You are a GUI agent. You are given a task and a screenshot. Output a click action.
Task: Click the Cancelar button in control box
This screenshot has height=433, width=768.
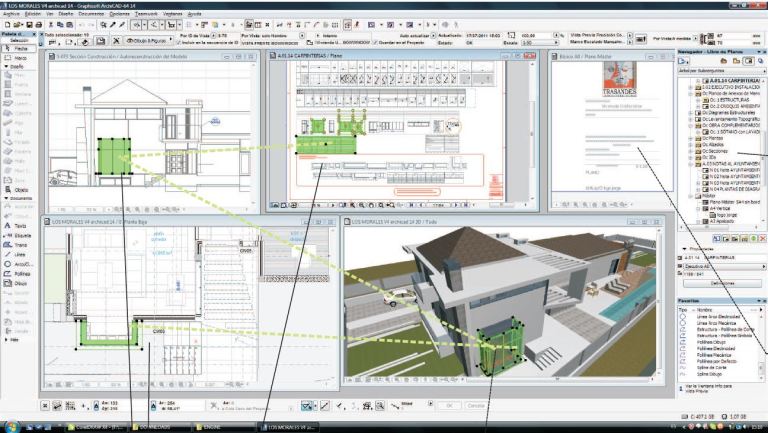476,406
